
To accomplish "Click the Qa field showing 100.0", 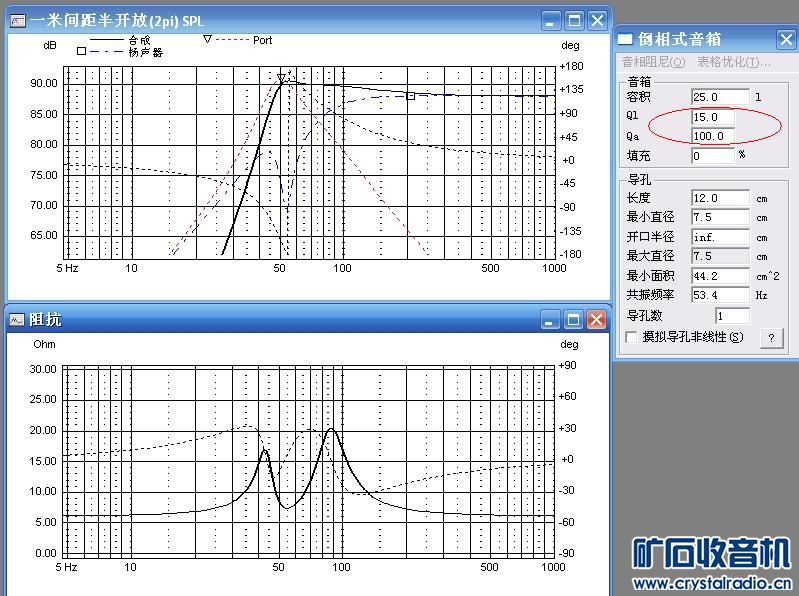I will 713,136.
